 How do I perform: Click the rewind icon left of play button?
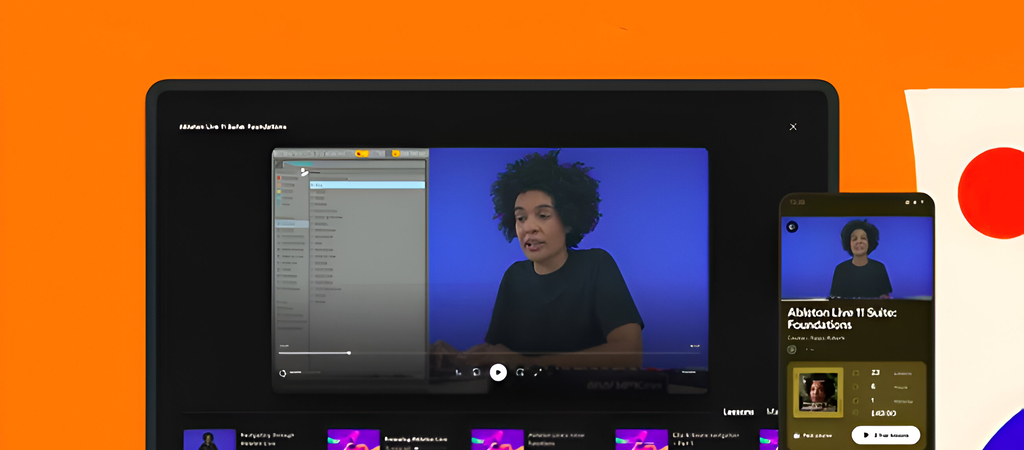point(477,372)
